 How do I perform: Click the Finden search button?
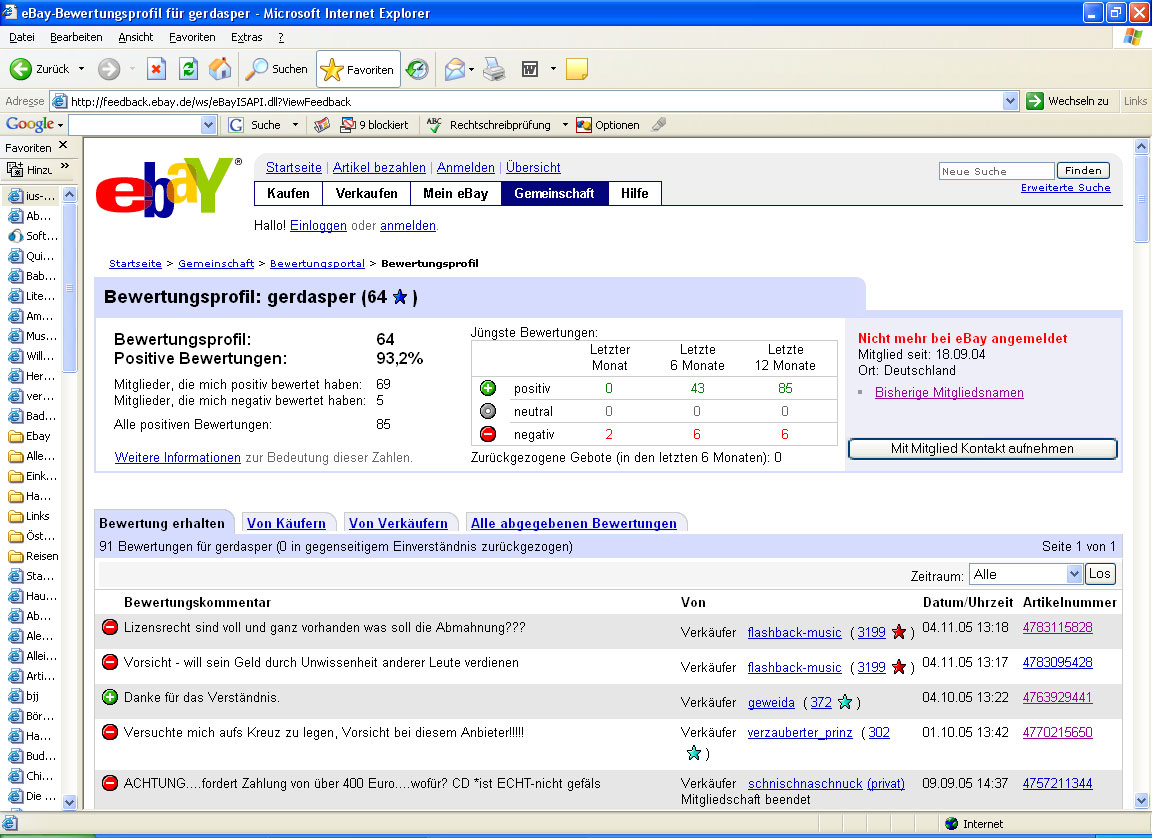pyautogui.click(x=1083, y=170)
